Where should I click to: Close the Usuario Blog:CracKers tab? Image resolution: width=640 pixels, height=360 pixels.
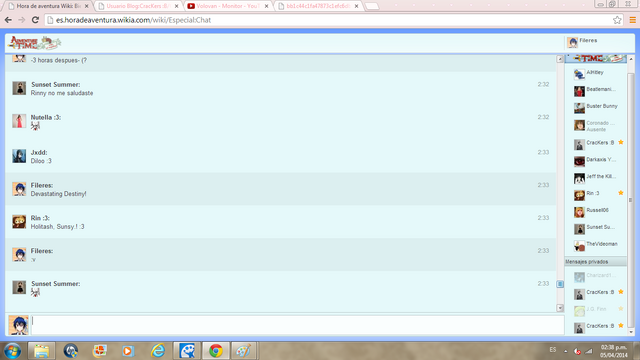[176, 6]
